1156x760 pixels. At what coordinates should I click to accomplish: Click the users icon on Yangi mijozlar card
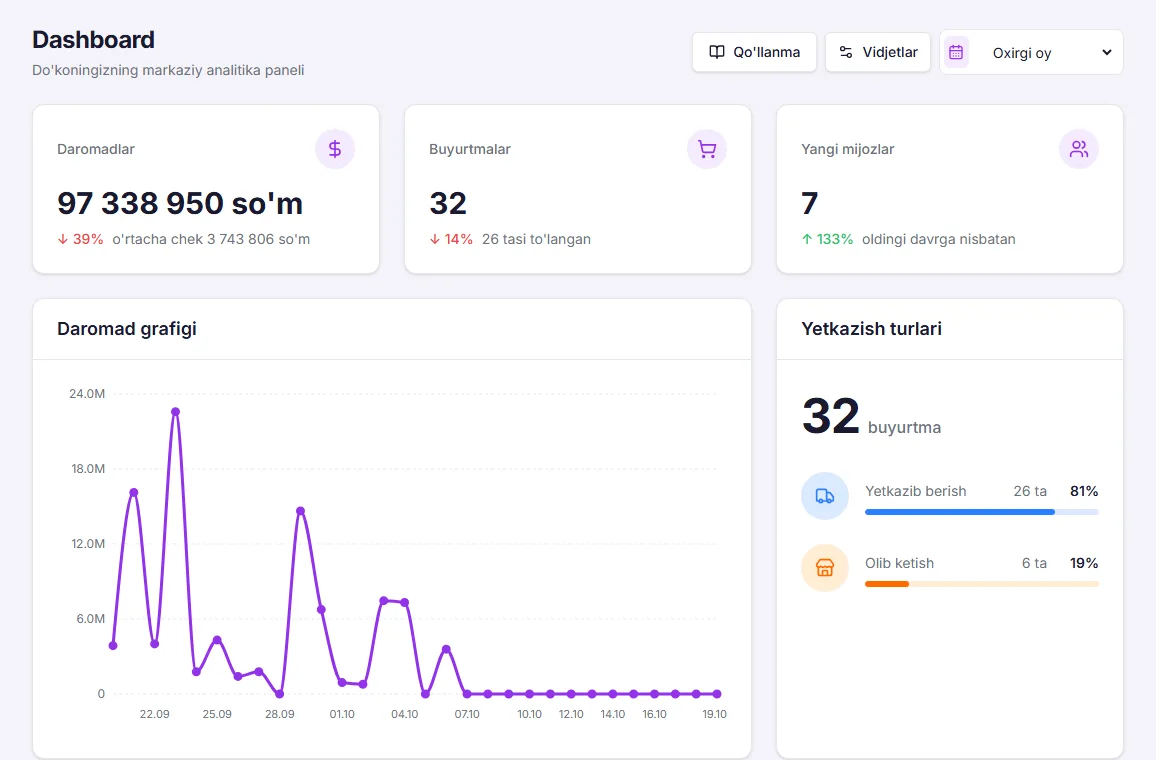point(1079,149)
